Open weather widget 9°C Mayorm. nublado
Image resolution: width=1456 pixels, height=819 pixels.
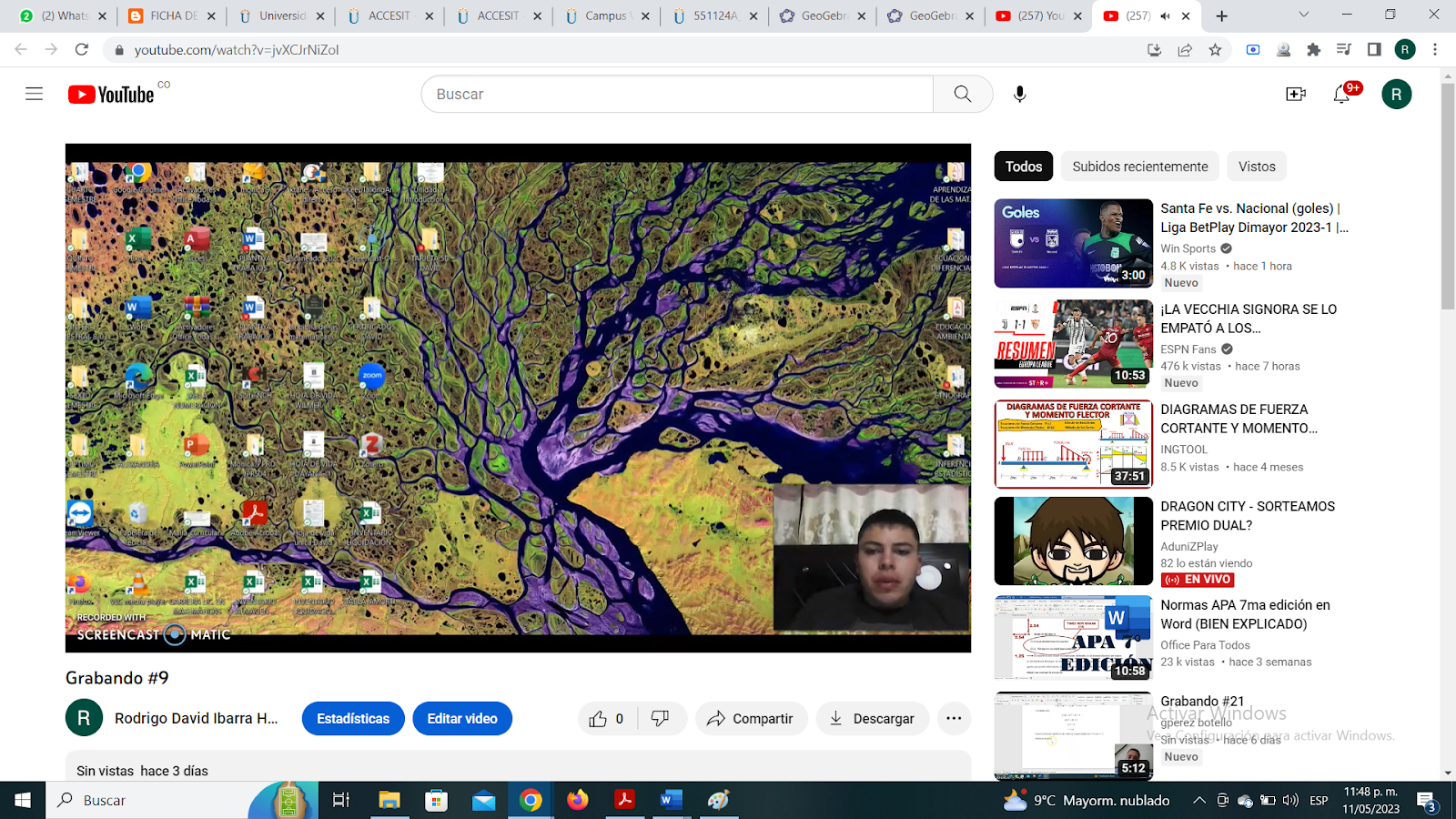point(1086,800)
